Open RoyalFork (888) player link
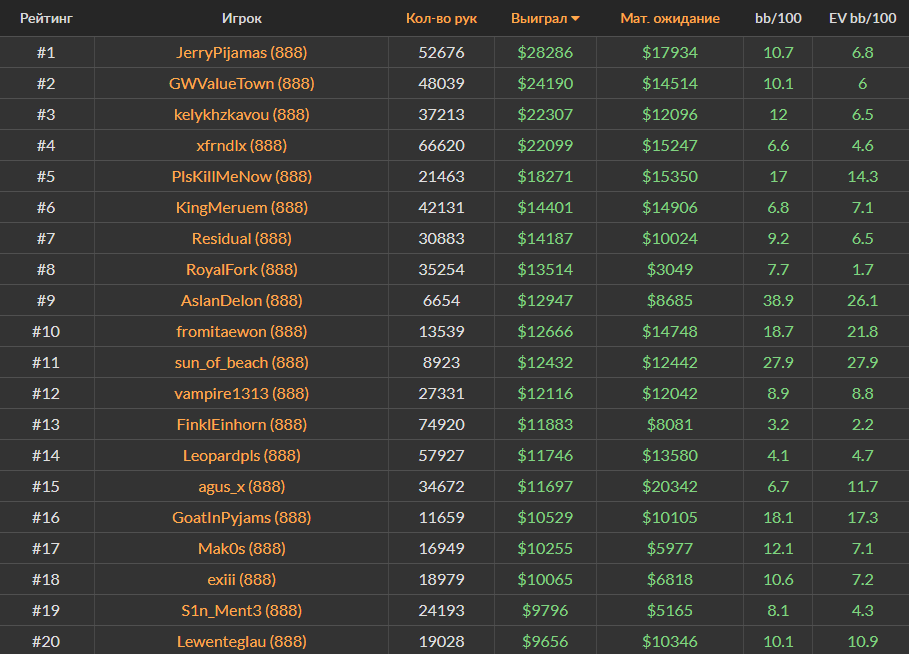The image size is (909, 654). (x=241, y=269)
